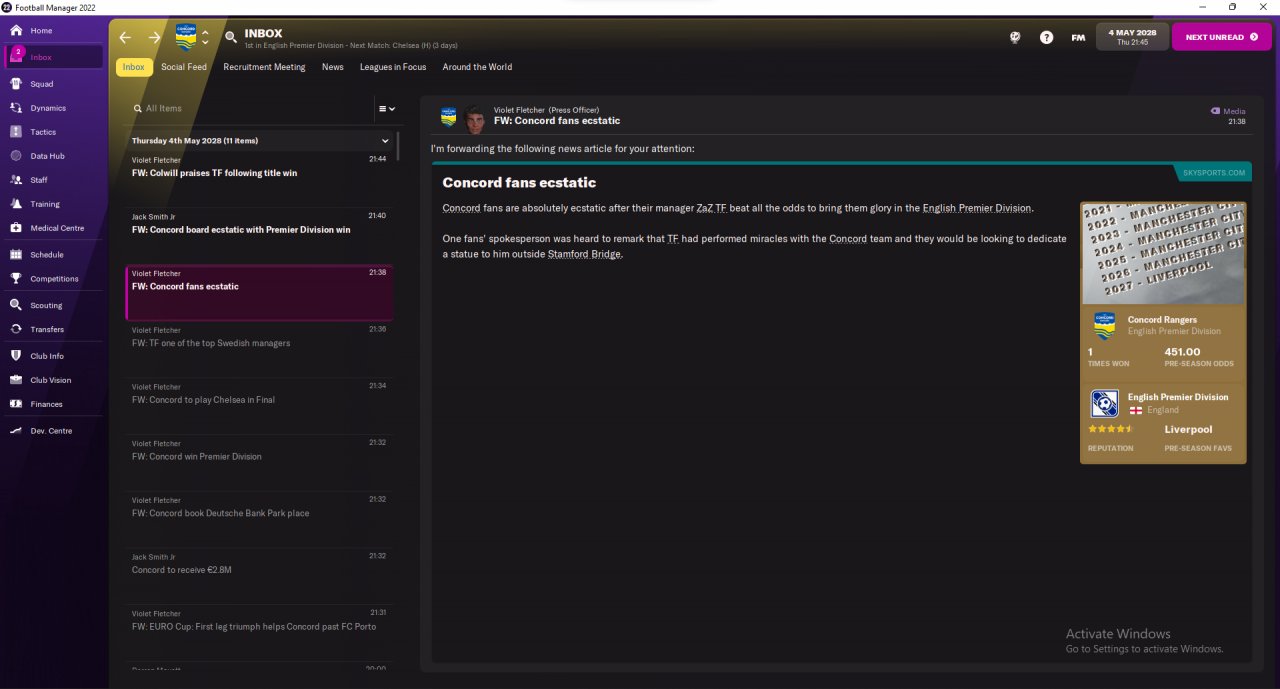The height and width of the screenshot is (689, 1280).
Task: Open the Scouting magnifier icon
Action: [16, 305]
